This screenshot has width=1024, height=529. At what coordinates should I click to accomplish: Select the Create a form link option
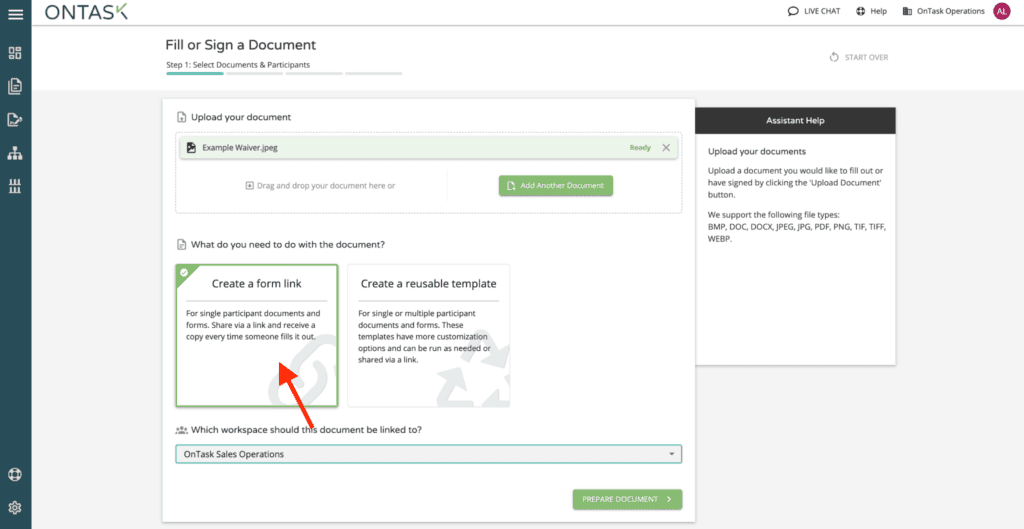click(257, 335)
